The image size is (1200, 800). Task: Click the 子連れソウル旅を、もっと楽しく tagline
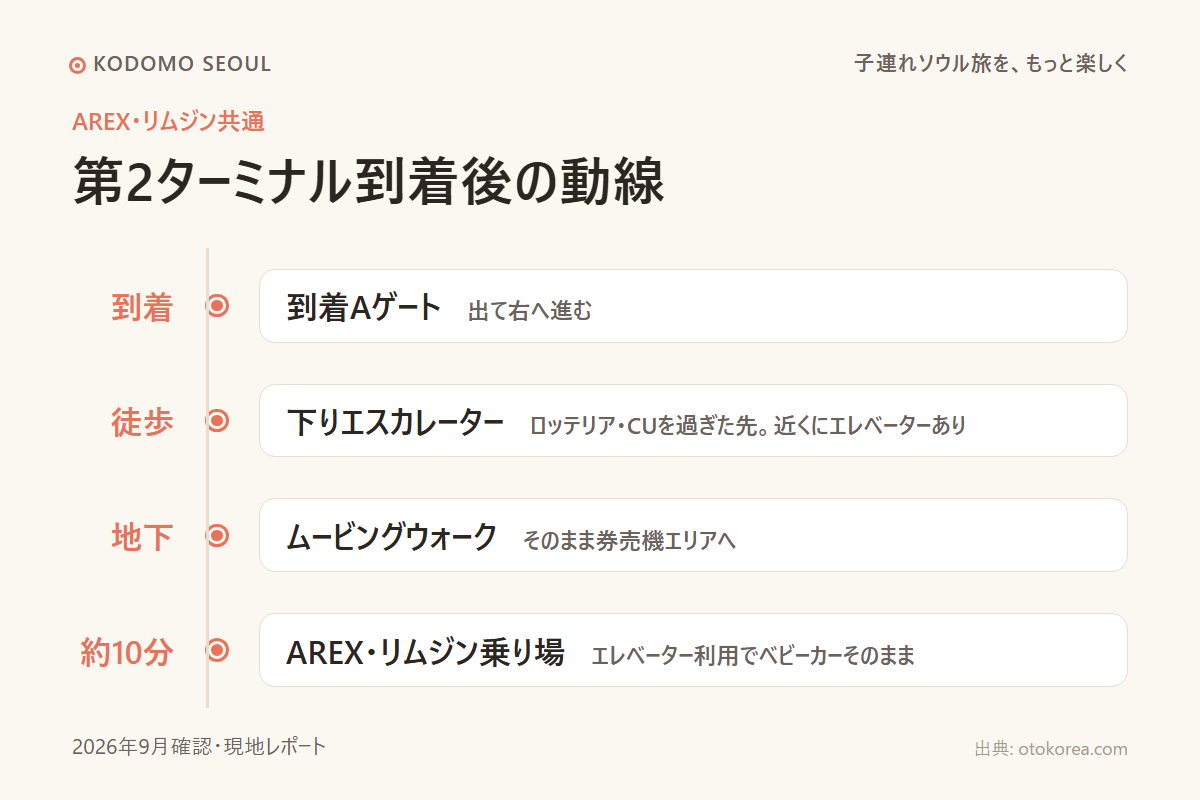coord(991,64)
